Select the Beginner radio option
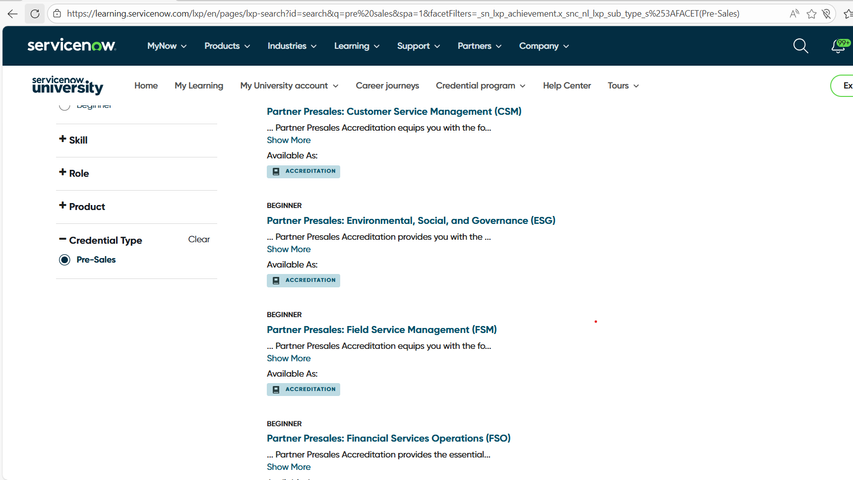Viewport: 853px width, 480px height. pos(65,105)
